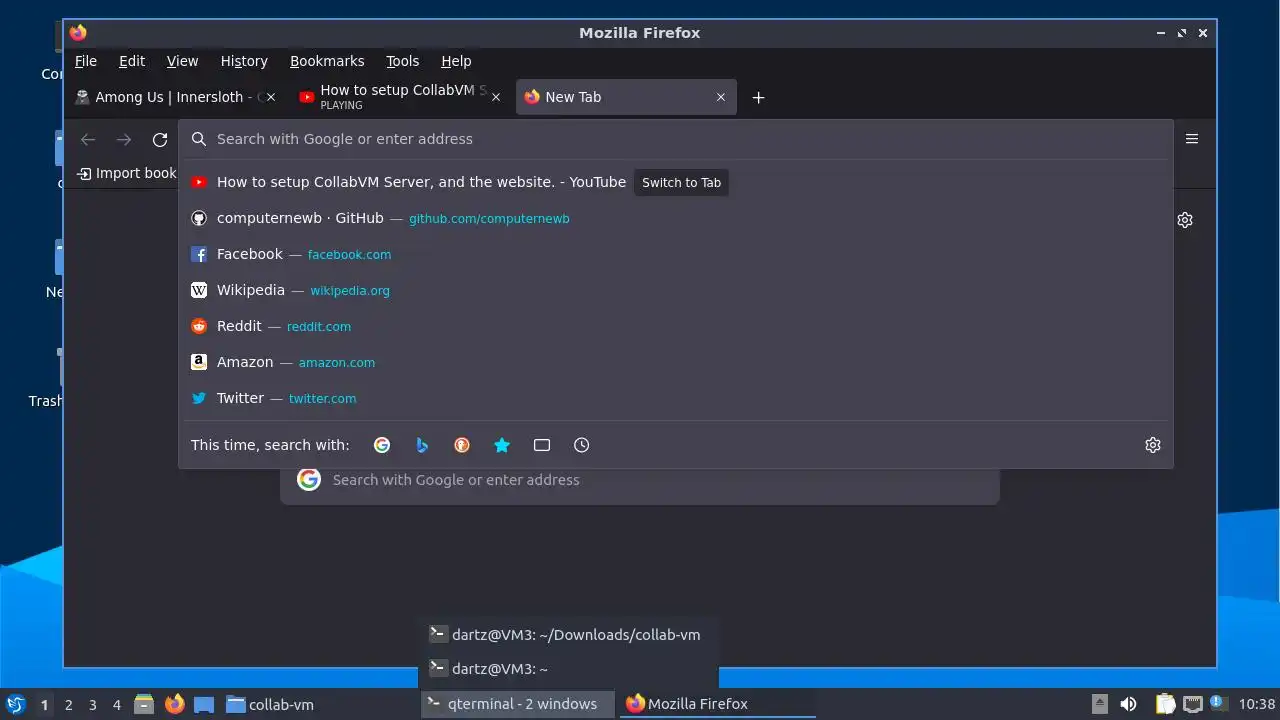
Task: Close the CollabVM YouTube tab
Action: point(496,97)
